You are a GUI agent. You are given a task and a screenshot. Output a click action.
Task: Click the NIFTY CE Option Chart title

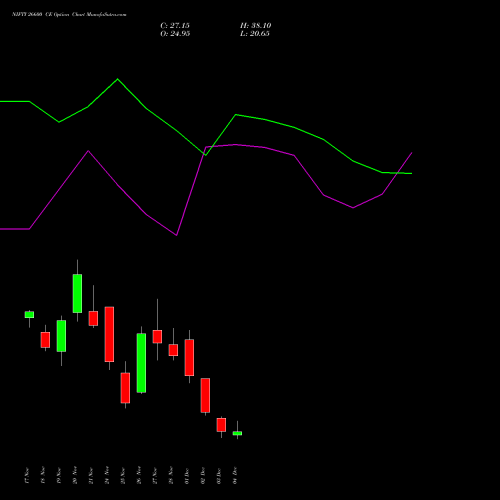69,15
